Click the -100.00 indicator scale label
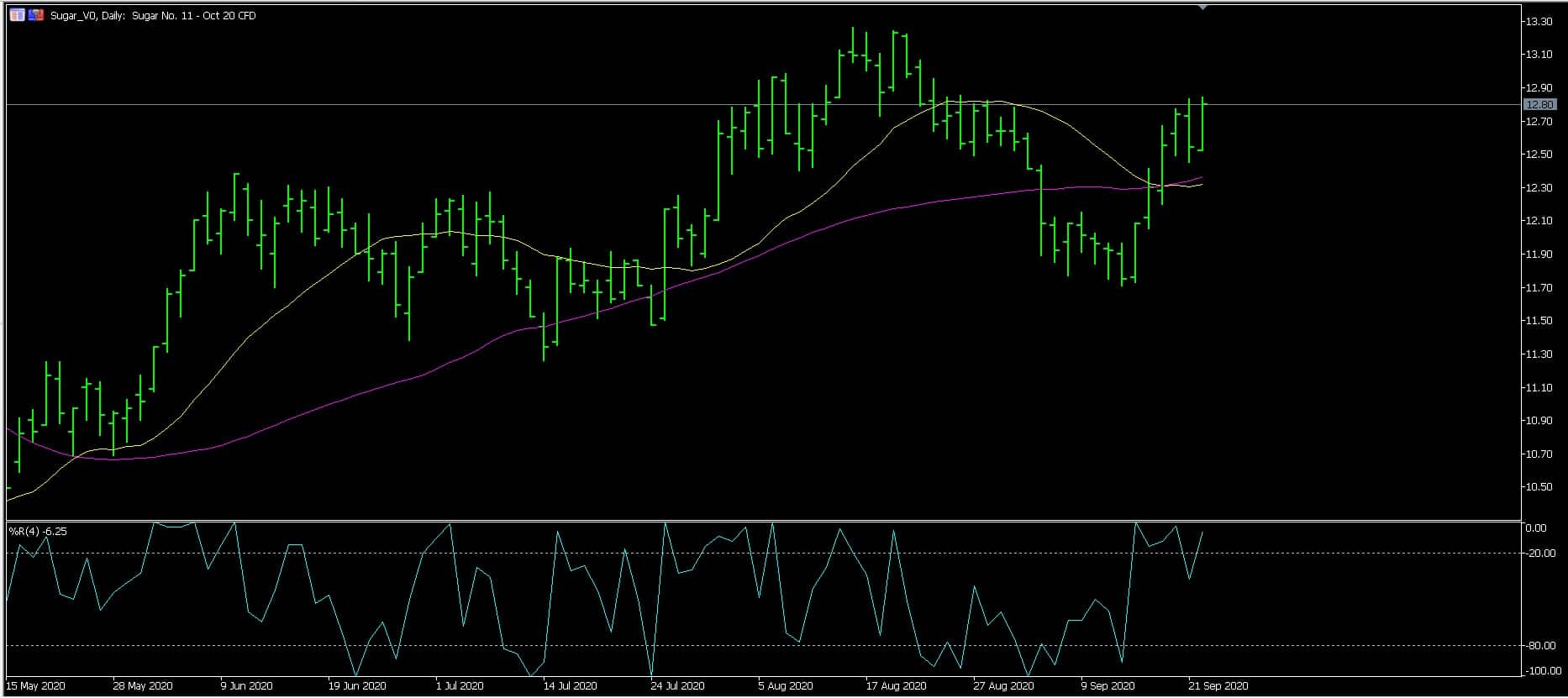1568x698 pixels. point(1543,671)
